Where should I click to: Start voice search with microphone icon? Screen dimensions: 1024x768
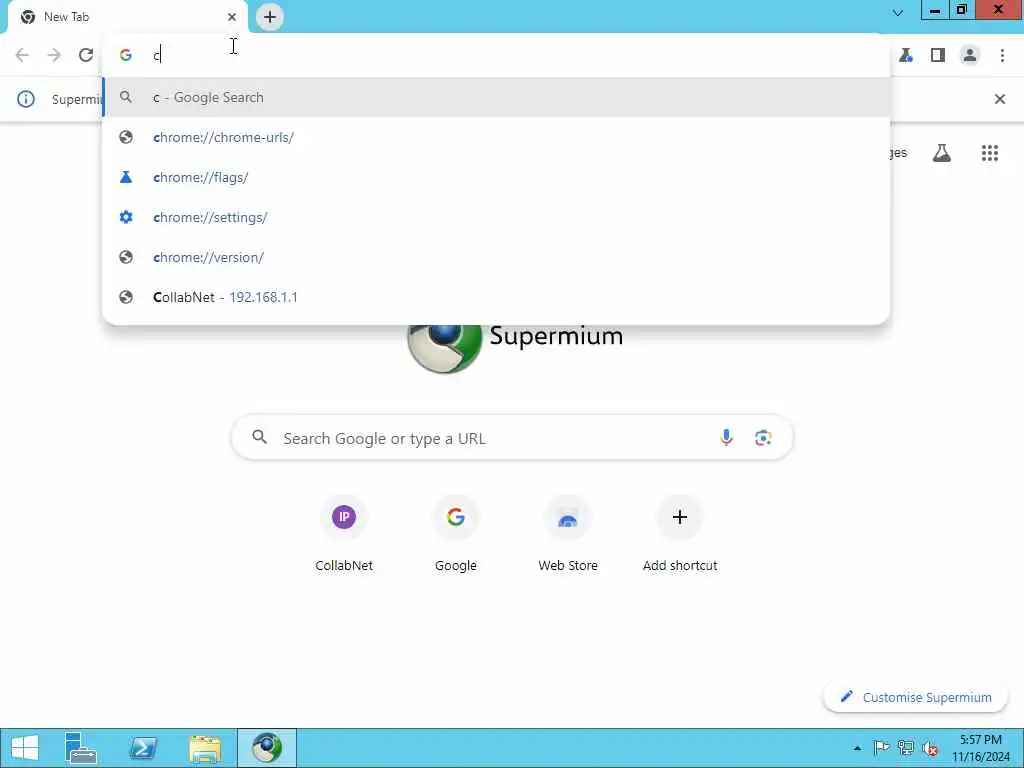pos(726,438)
